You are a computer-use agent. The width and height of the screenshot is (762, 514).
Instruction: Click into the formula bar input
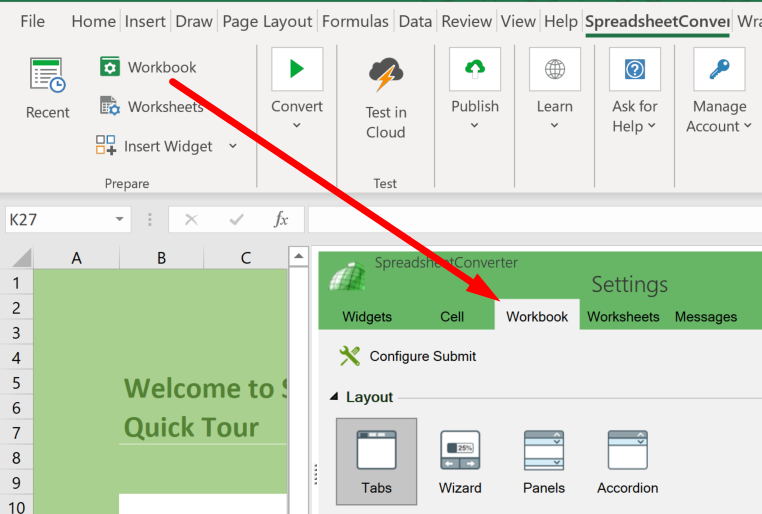click(535, 219)
